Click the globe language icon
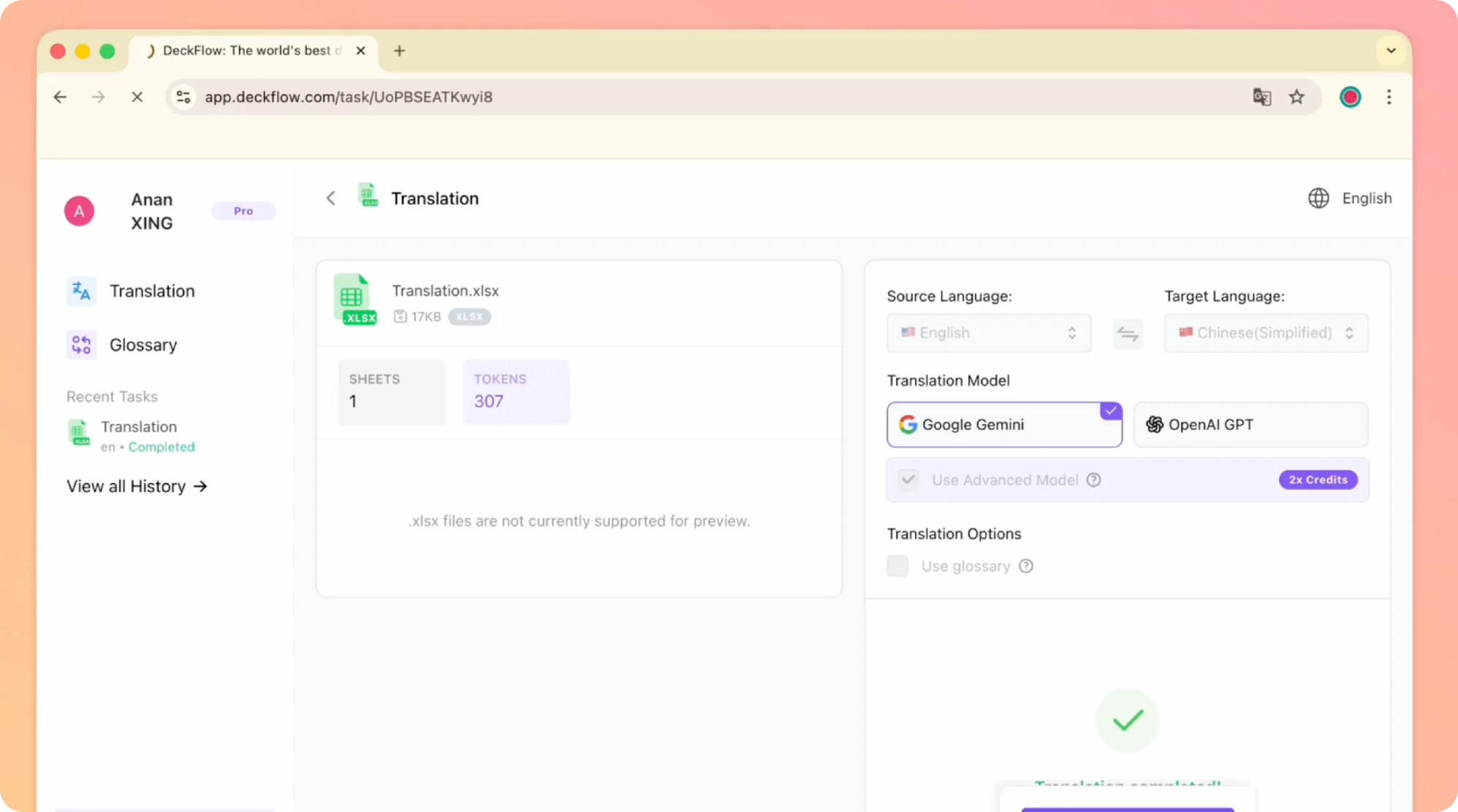 click(x=1318, y=198)
